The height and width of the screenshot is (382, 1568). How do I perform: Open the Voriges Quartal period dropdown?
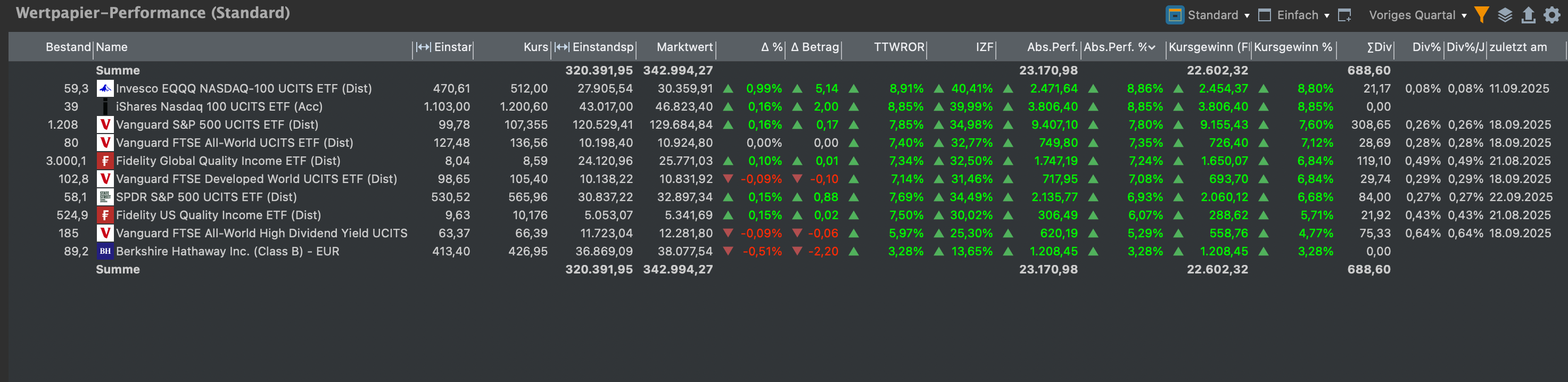[1464, 16]
